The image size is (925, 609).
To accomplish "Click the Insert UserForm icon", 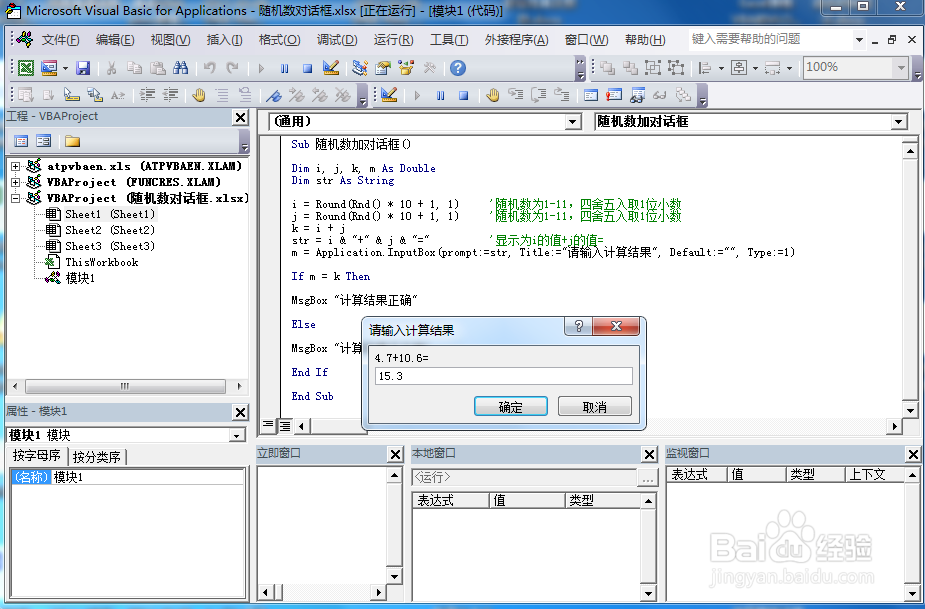I will [x=49, y=68].
